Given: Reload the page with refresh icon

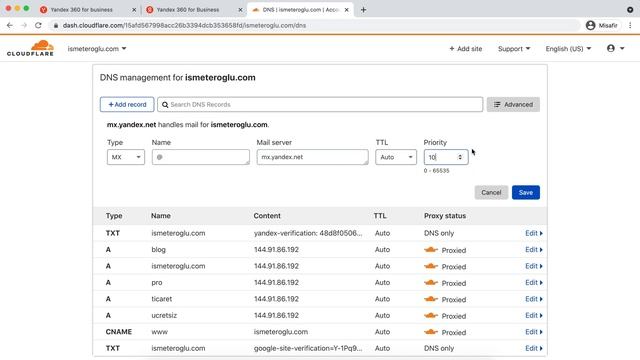Looking at the screenshot, I should click(x=38, y=25).
